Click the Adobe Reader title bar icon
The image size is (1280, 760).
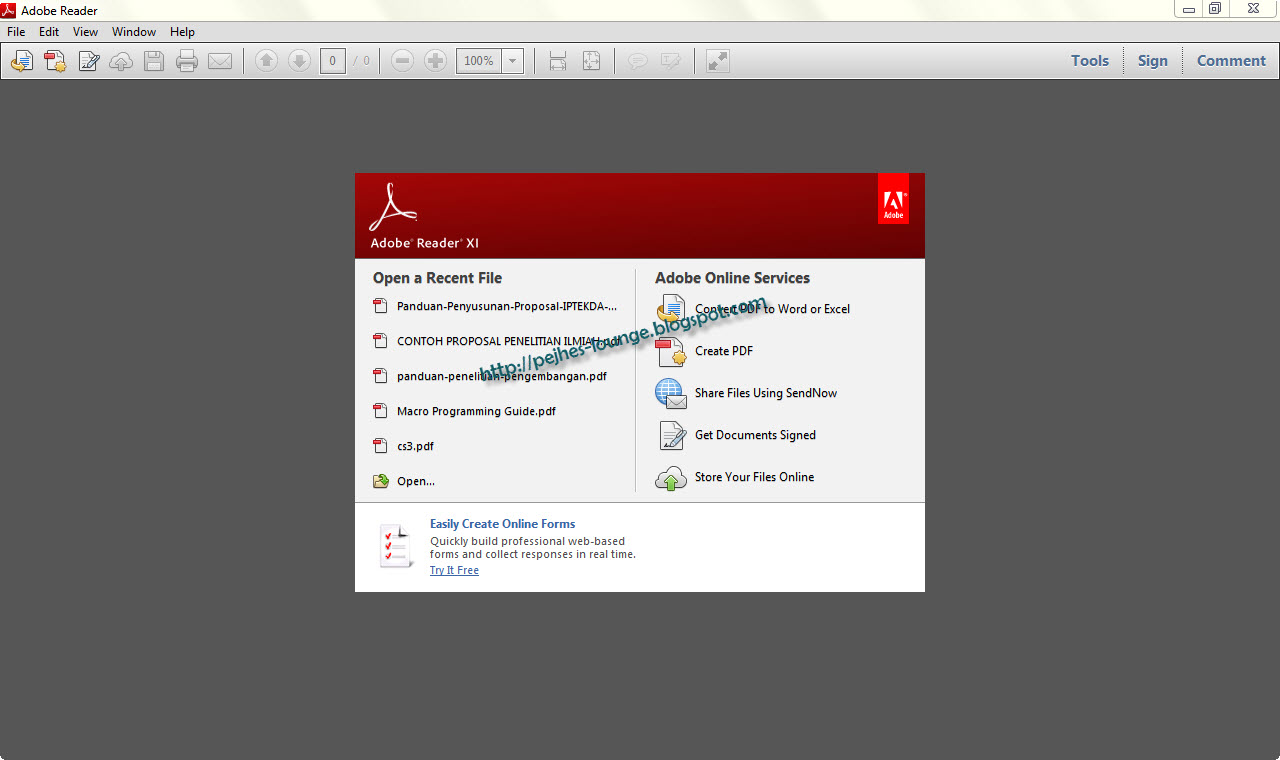(x=9, y=10)
